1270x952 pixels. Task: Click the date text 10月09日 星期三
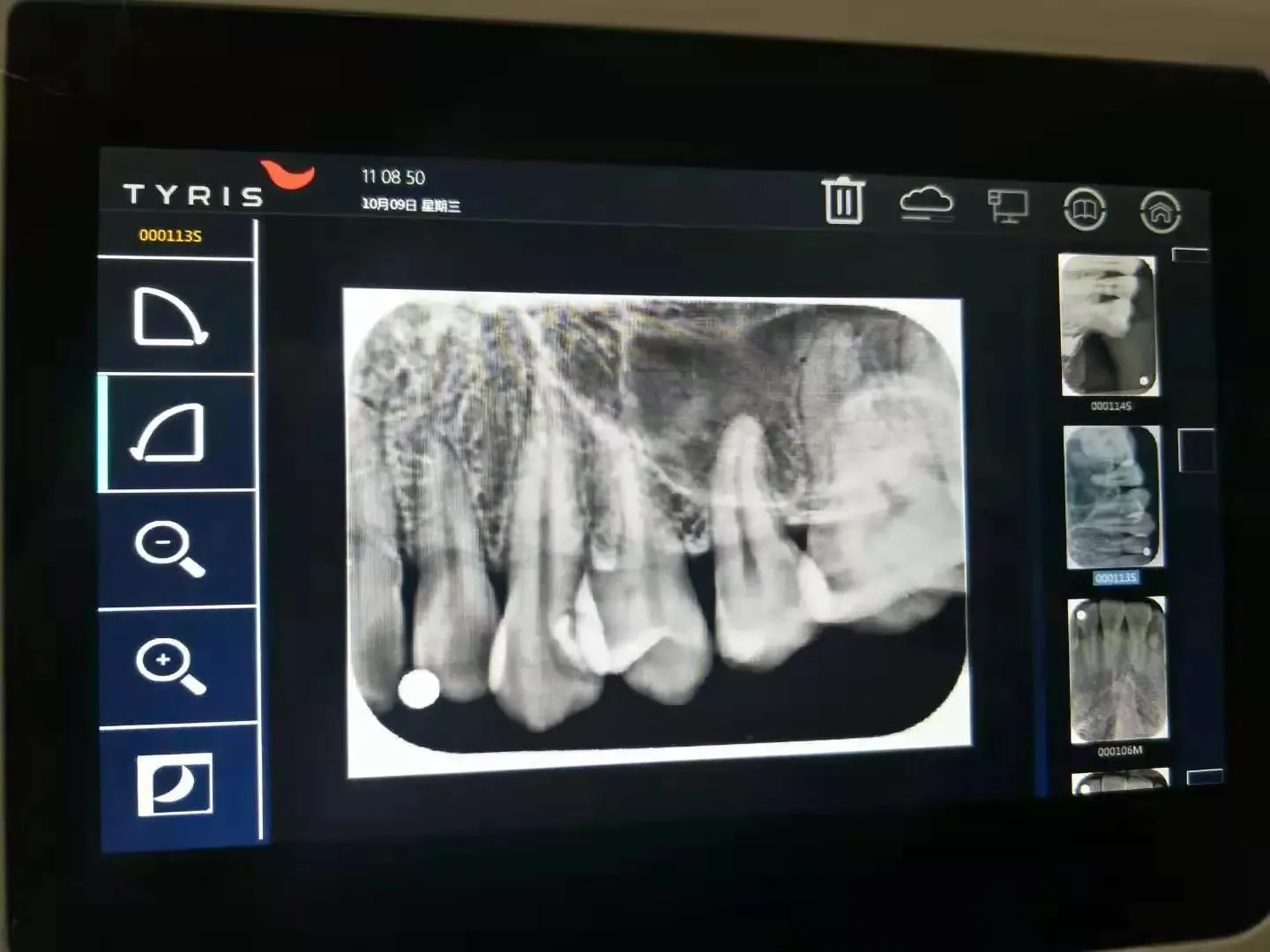(411, 205)
